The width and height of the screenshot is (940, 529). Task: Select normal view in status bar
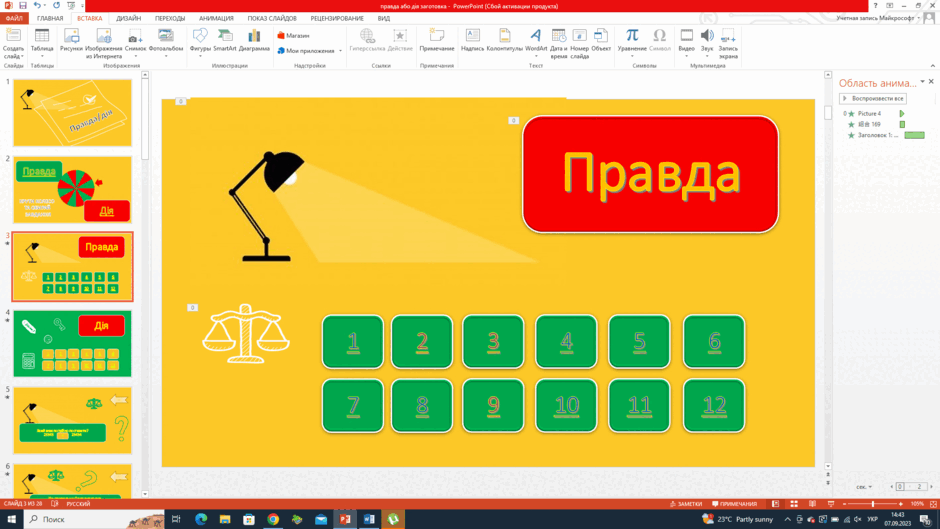point(775,504)
